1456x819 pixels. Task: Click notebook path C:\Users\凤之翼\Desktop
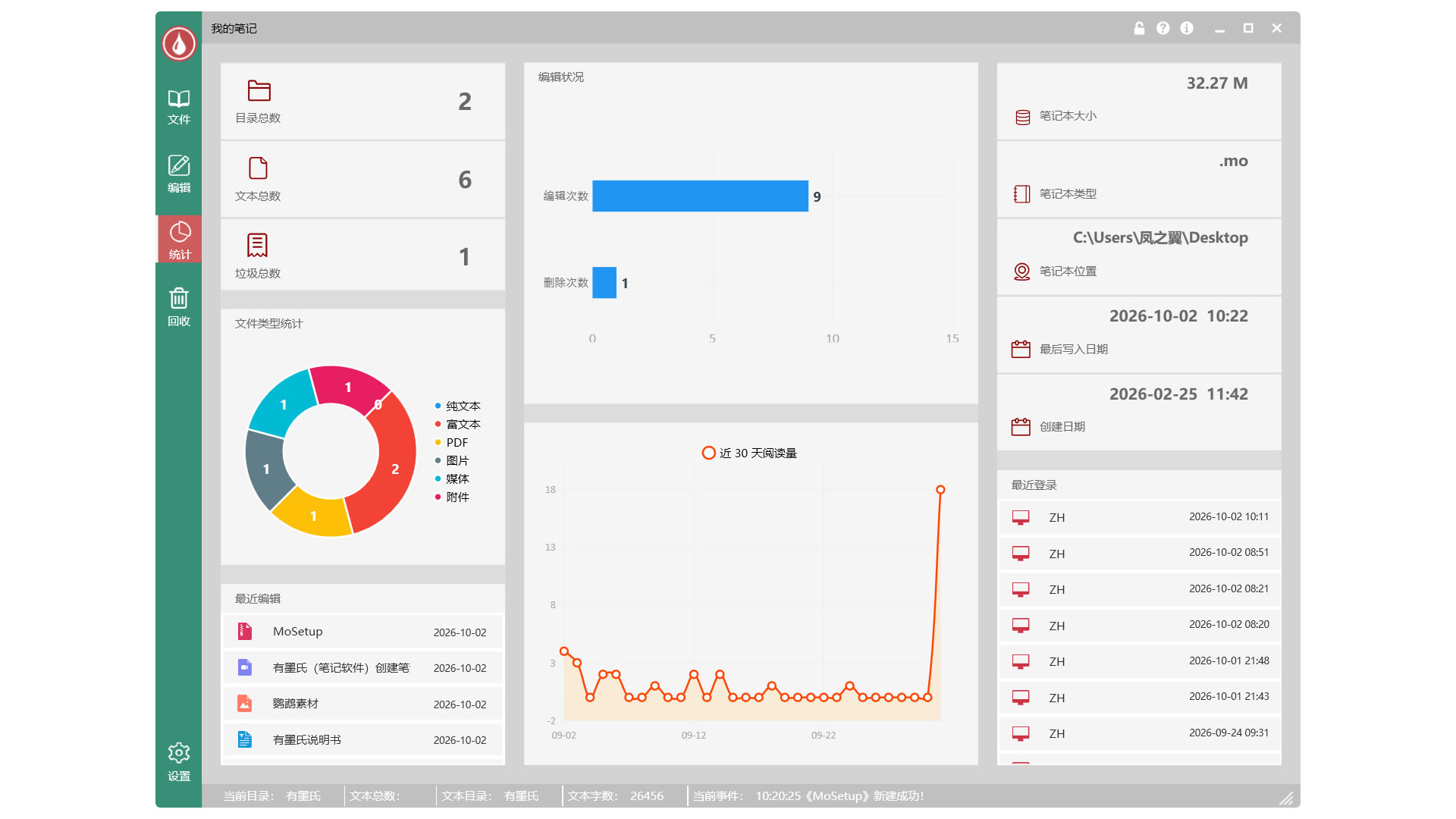click(1160, 237)
